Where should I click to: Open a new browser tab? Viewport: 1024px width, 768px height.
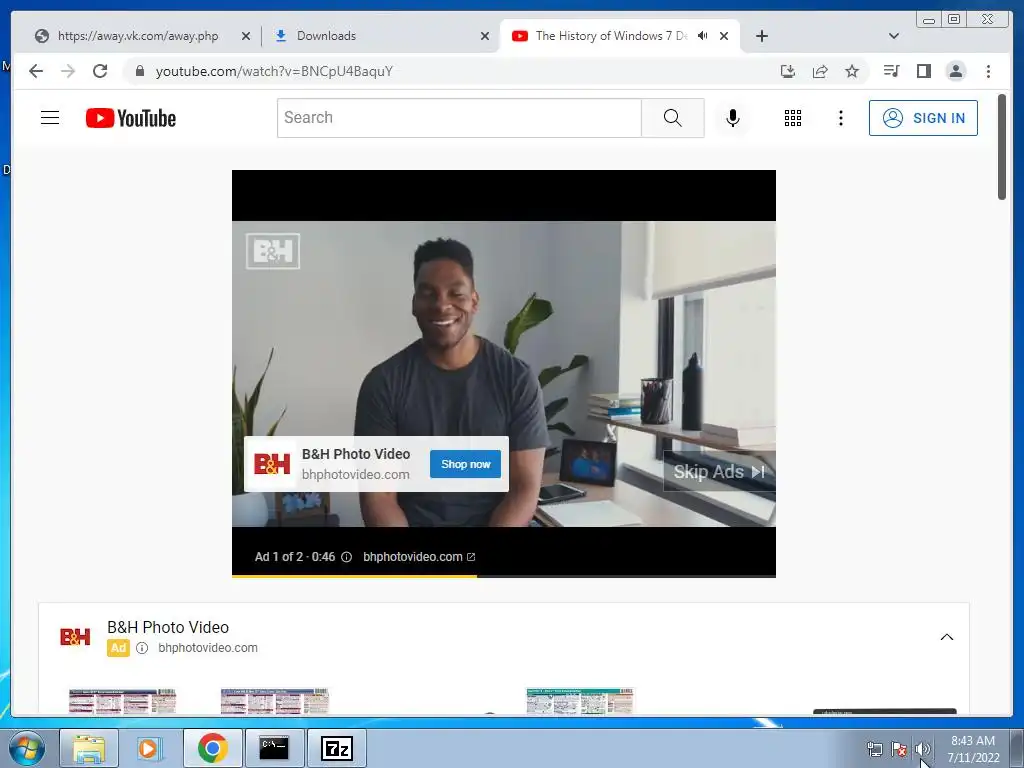click(761, 36)
